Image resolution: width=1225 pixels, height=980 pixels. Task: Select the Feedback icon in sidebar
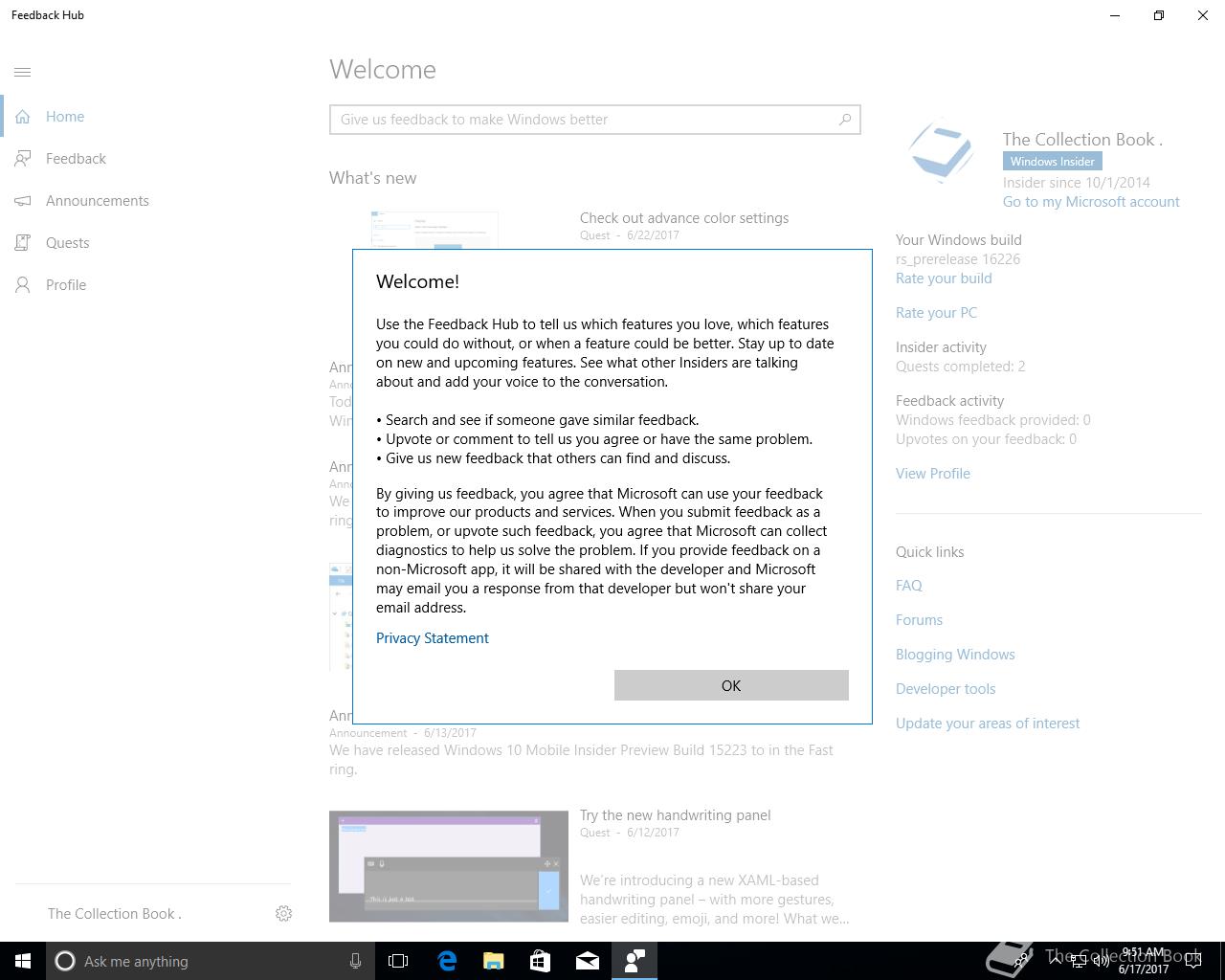(23, 159)
